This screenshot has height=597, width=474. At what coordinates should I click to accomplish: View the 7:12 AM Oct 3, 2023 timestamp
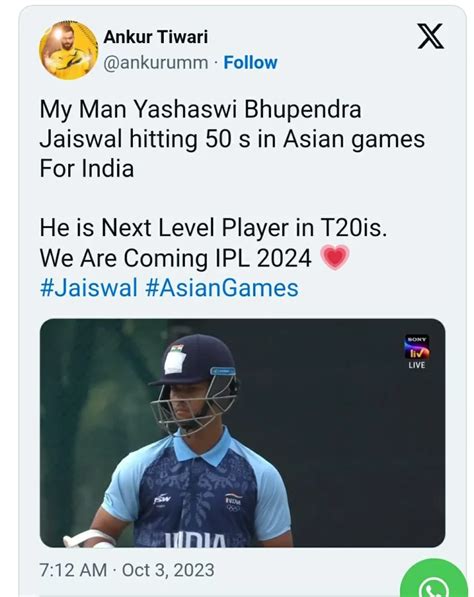(127, 570)
